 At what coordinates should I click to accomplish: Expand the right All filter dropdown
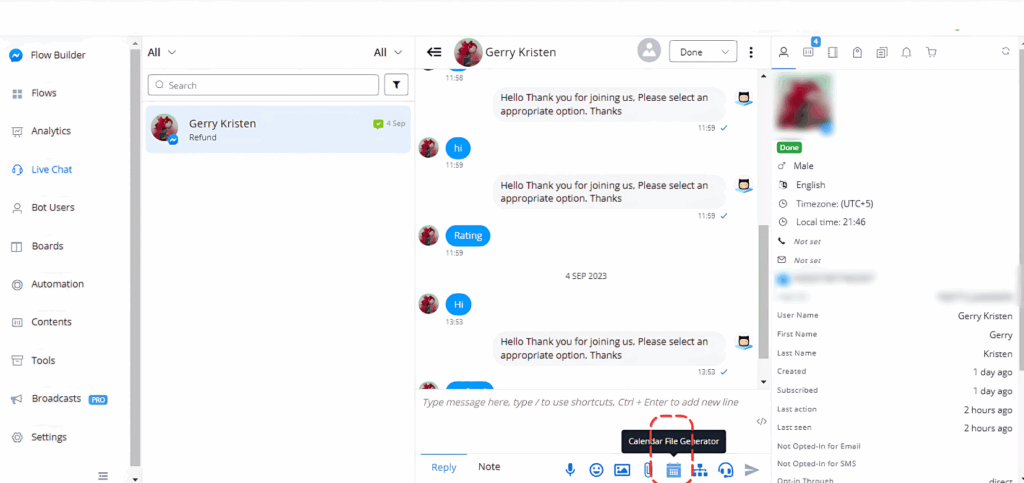coord(388,52)
